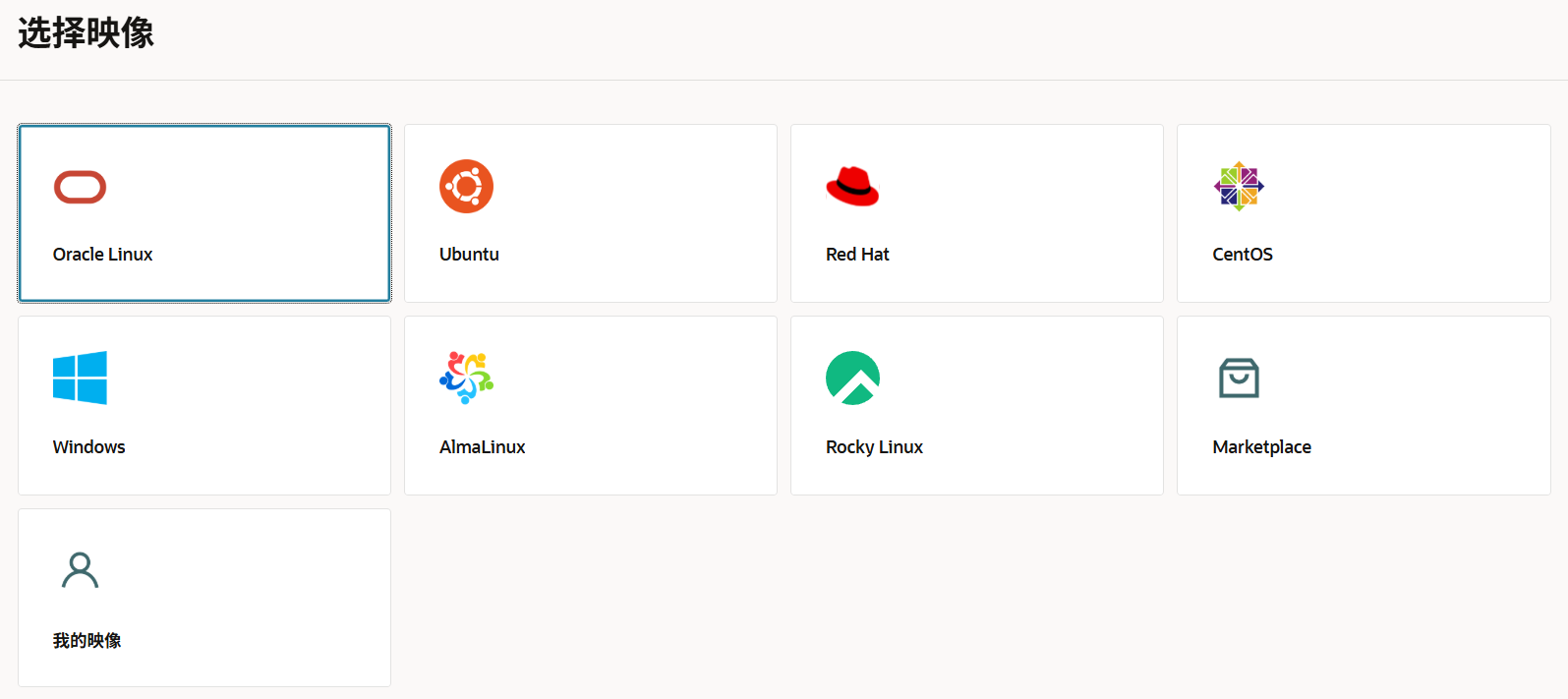This screenshot has height=699, width=1568.
Task: Pick the AlmaLinux text label
Action: click(482, 447)
